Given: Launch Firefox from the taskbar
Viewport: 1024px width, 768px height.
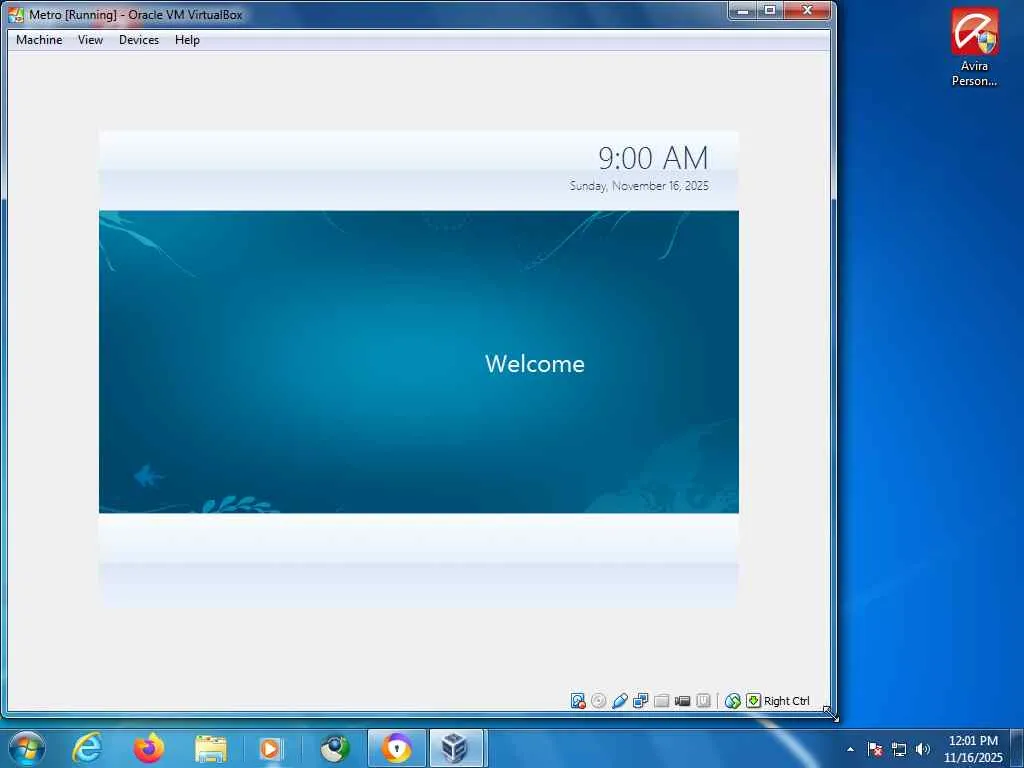Looking at the screenshot, I should [x=149, y=748].
